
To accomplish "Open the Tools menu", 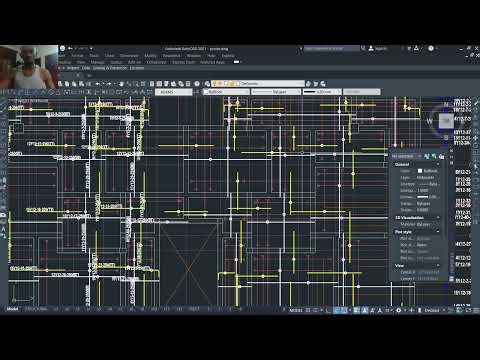I will [x=94, y=56].
